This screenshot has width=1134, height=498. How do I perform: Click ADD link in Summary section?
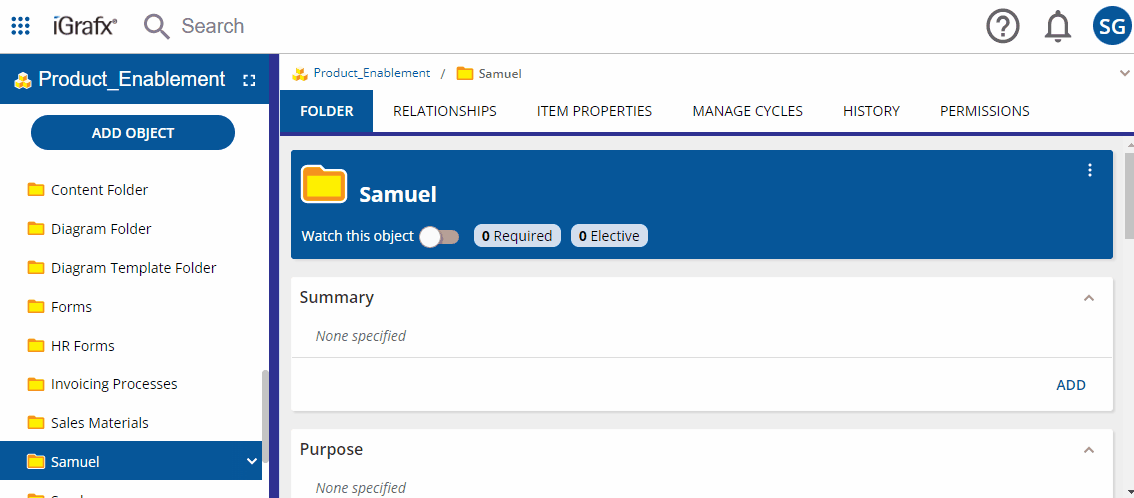click(1071, 385)
